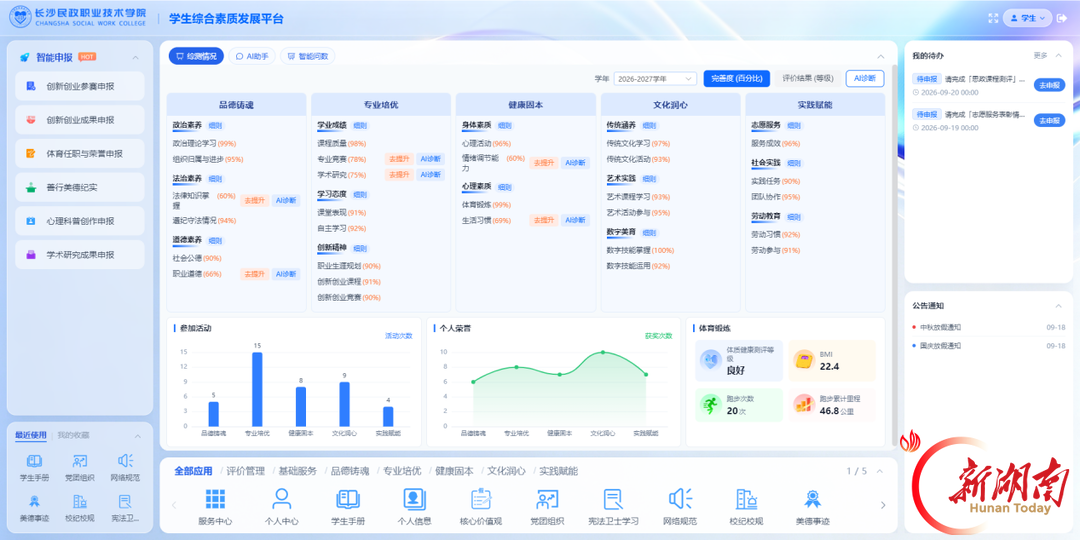
Task: Open the 服务中心 app grid icon
Action: 215,499
